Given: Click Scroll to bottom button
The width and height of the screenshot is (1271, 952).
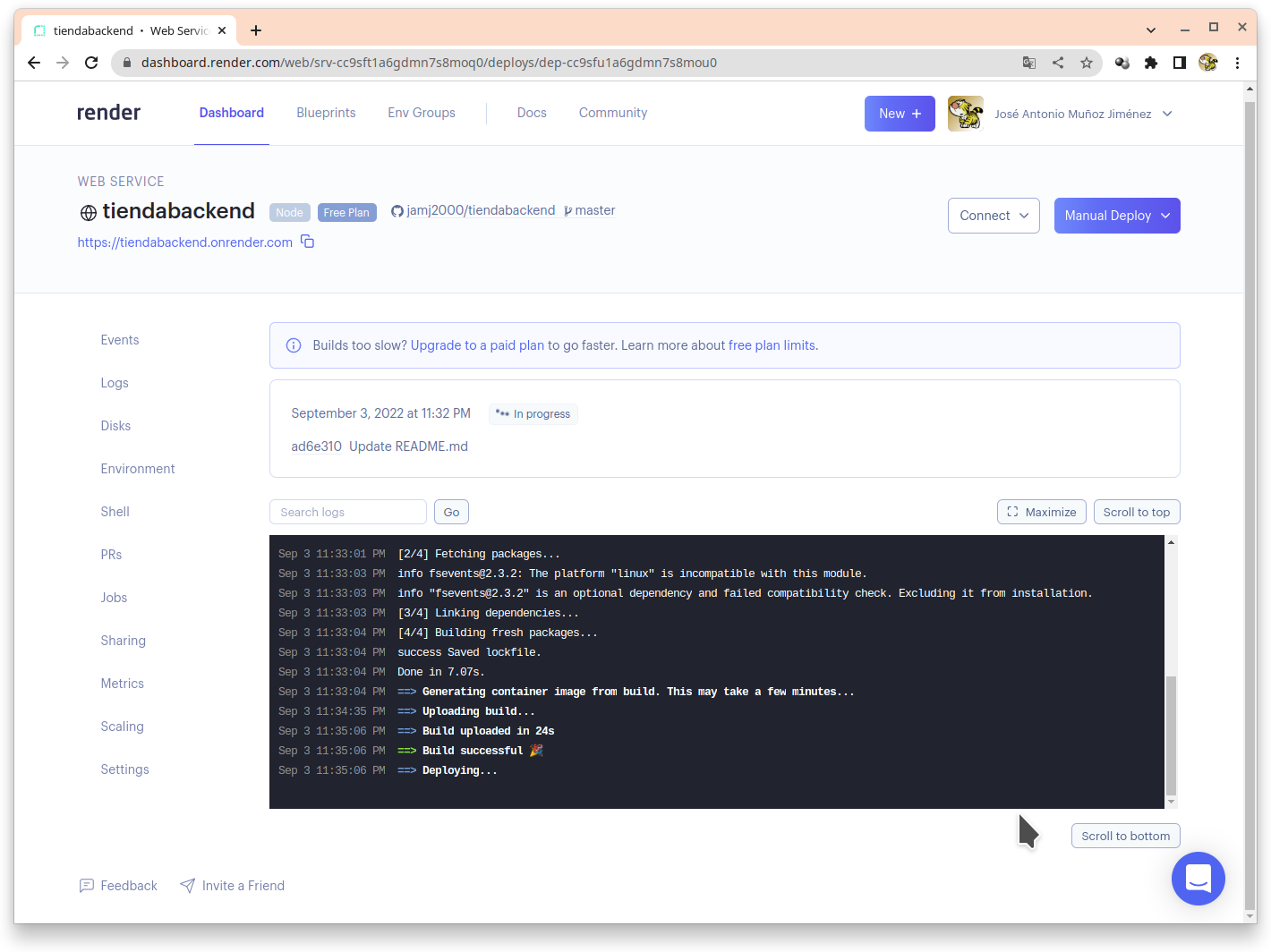Looking at the screenshot, I should click(x=1126, y=836).
